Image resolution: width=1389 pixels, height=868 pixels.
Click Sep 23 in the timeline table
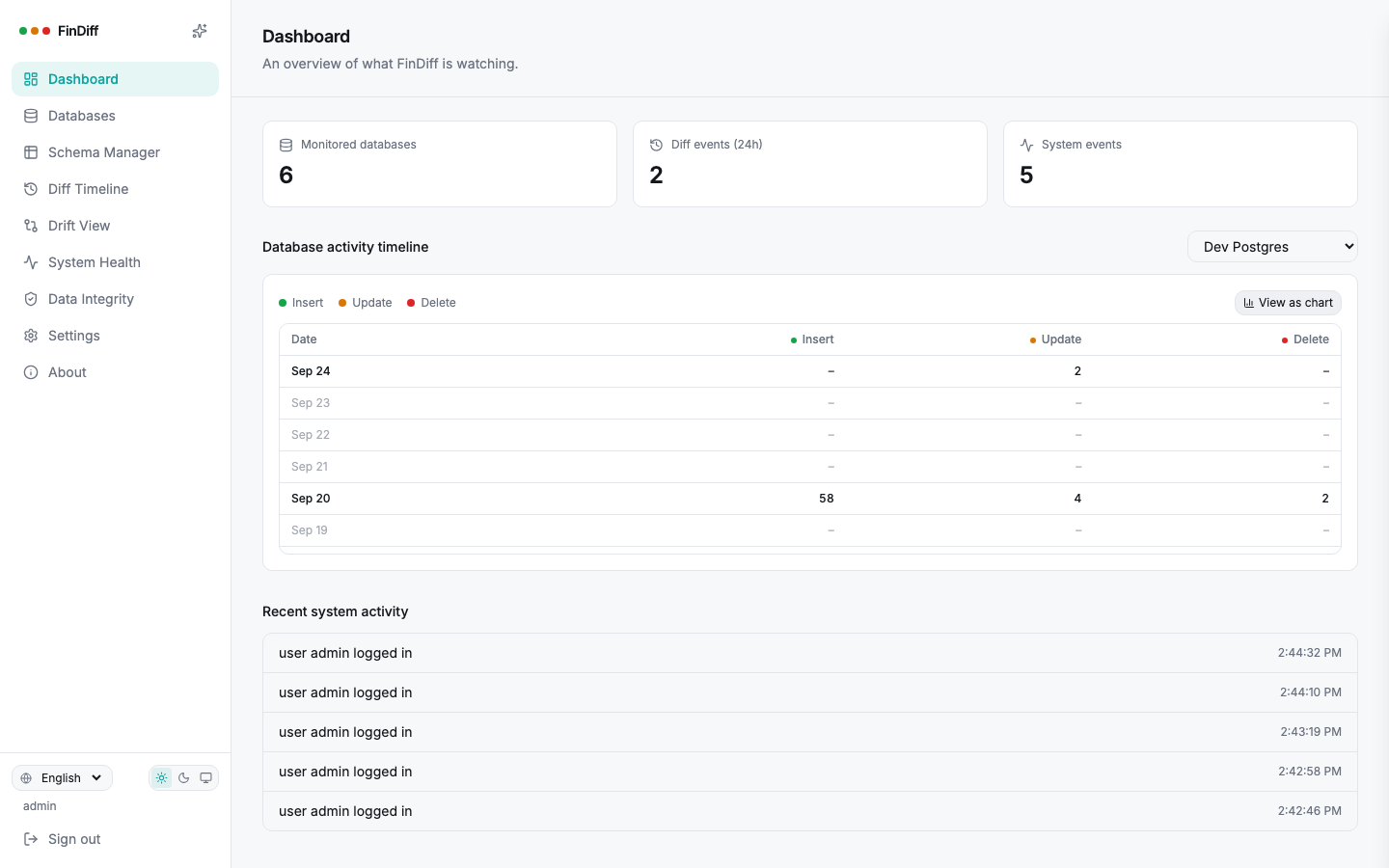click(x=311, y=403)
